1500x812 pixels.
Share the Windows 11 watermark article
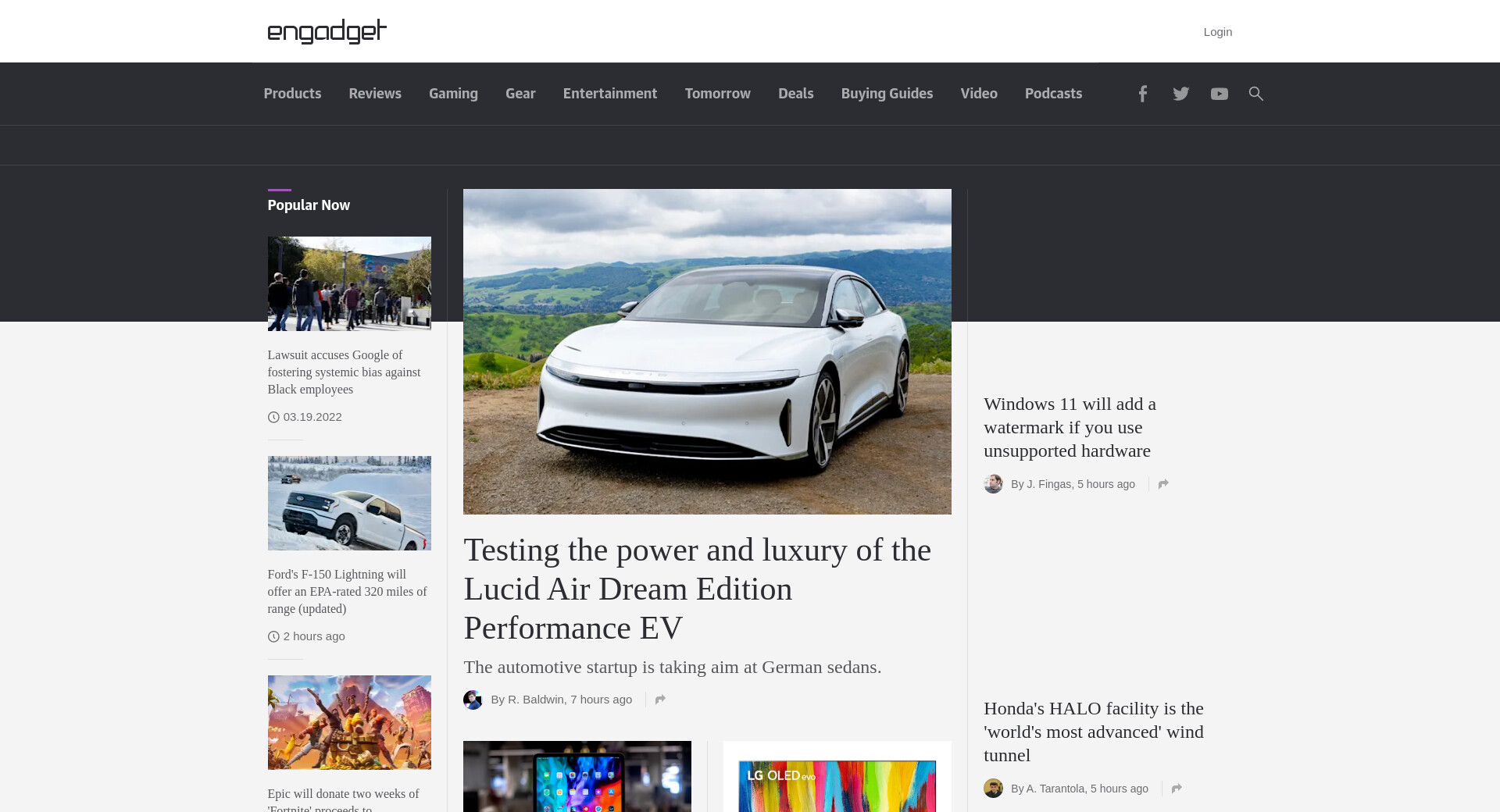(x=1163, y=484)
